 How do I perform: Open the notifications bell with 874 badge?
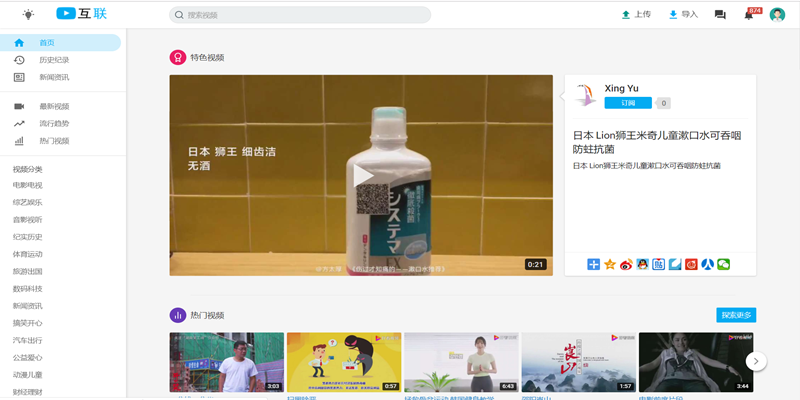point(749,15)
